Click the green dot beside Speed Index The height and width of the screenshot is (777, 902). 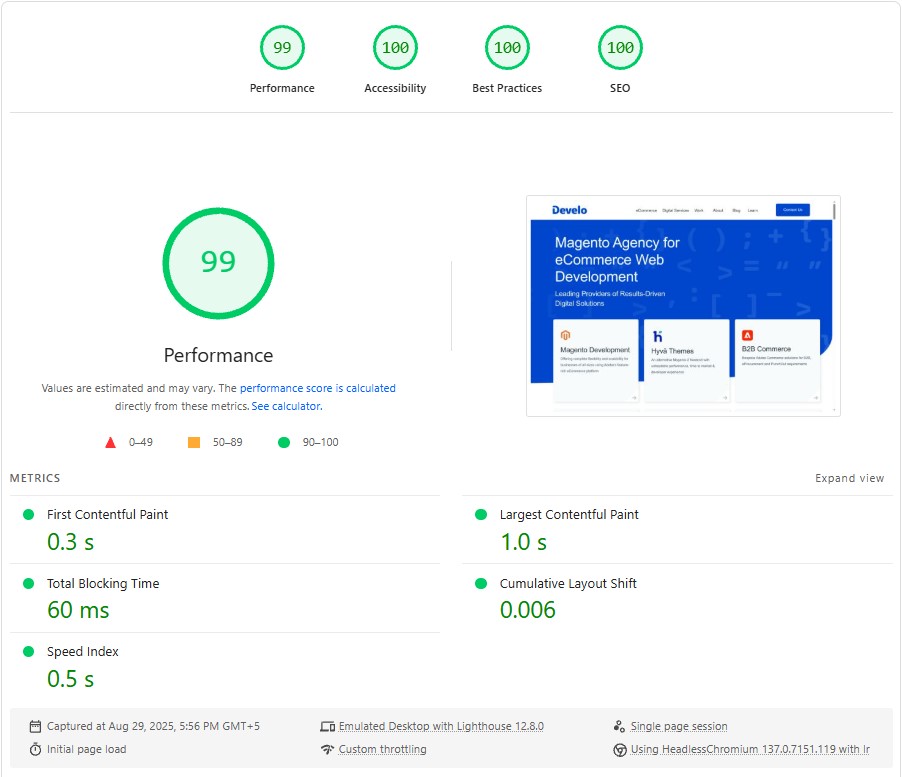click(27, 651)
